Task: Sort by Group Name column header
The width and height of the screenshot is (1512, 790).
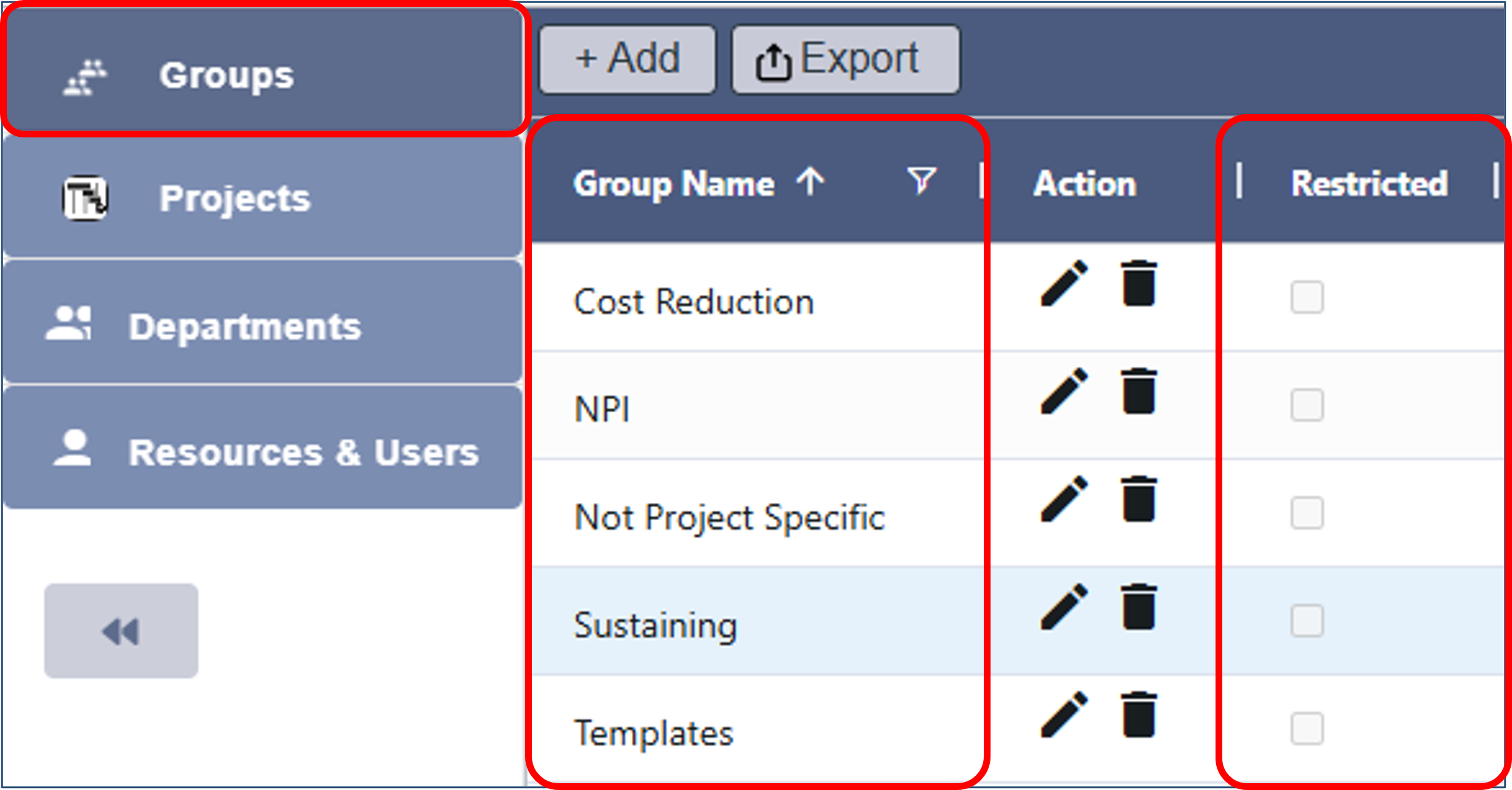Action: click(x=674, y=184)
